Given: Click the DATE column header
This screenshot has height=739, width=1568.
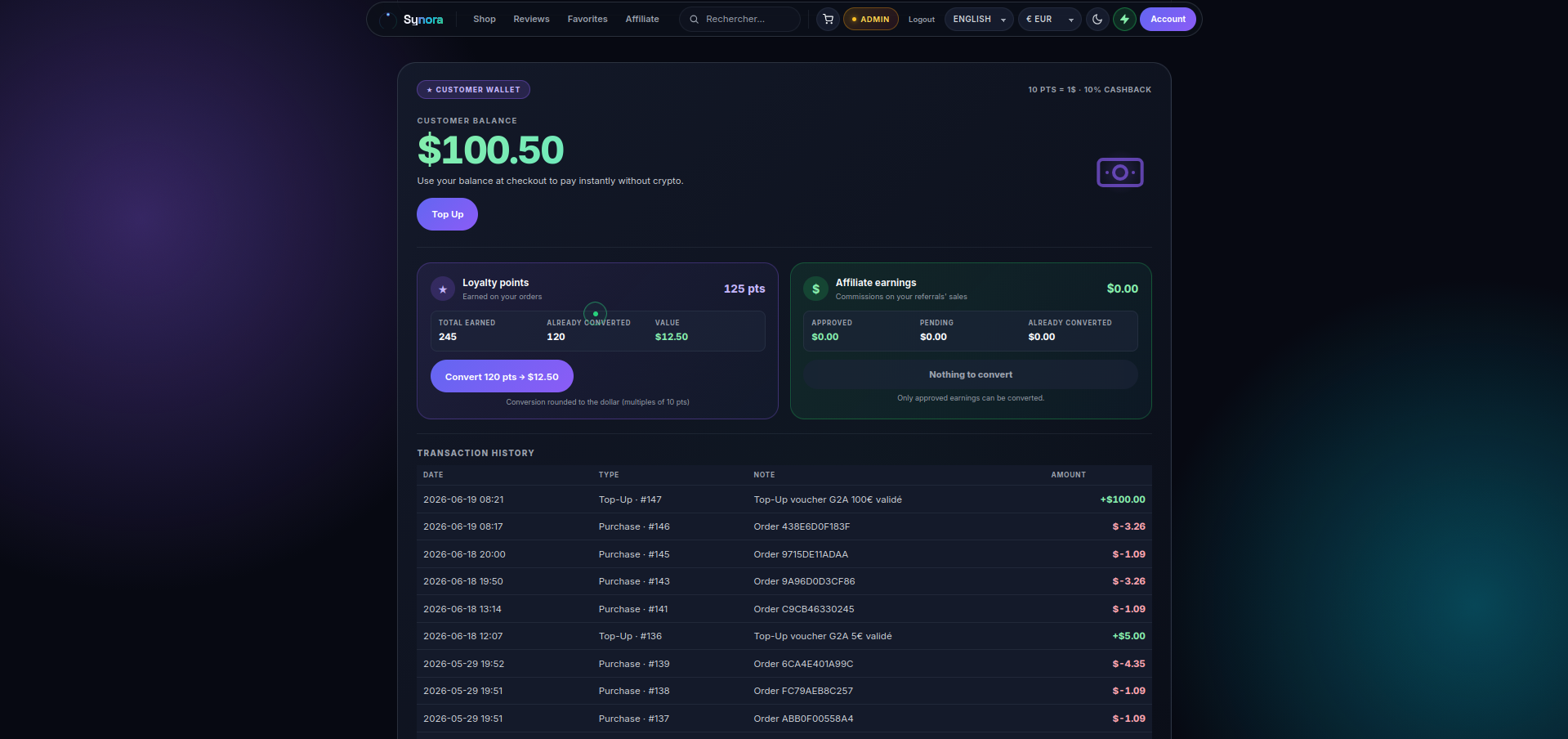Looking at the screenshot, I should click(x=433, y=475).
